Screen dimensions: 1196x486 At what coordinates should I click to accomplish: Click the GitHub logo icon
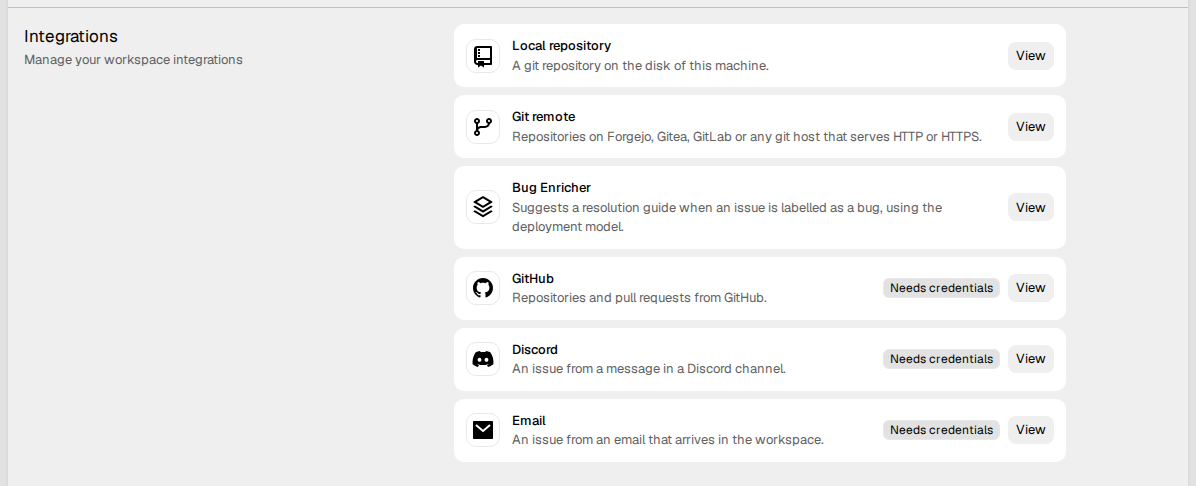483,288
